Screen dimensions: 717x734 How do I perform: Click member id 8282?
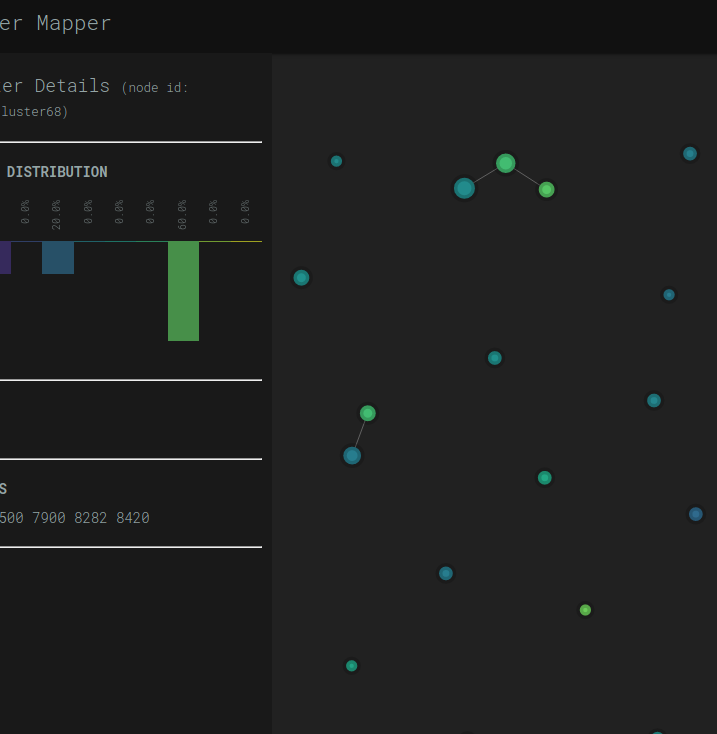pos(91,518)
